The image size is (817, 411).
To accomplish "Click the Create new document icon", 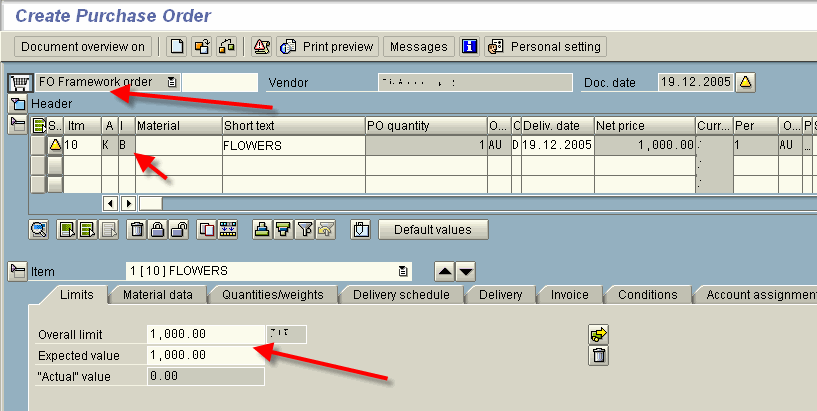I will 177,46.
